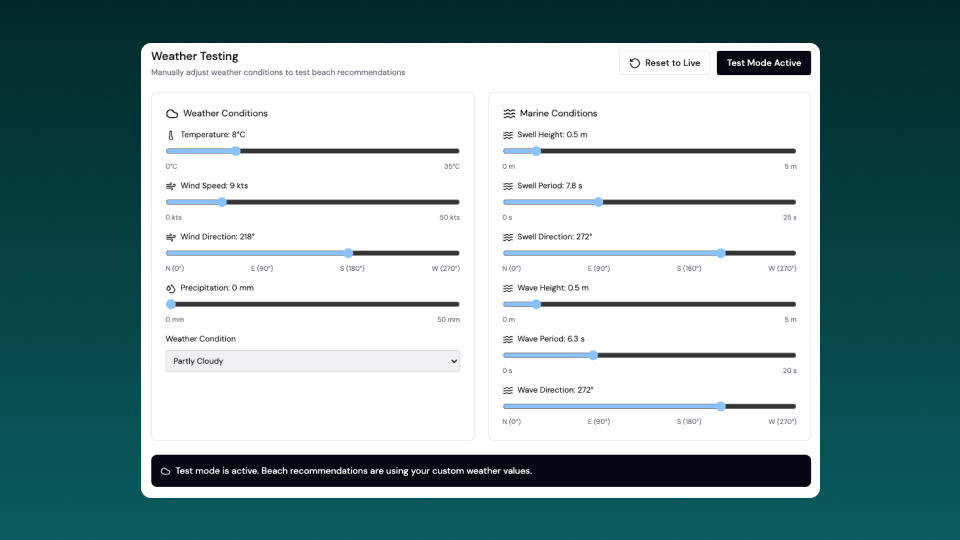
Task: Click the cloud icon in Weather Conditions header
Action: tap(172, 114)
